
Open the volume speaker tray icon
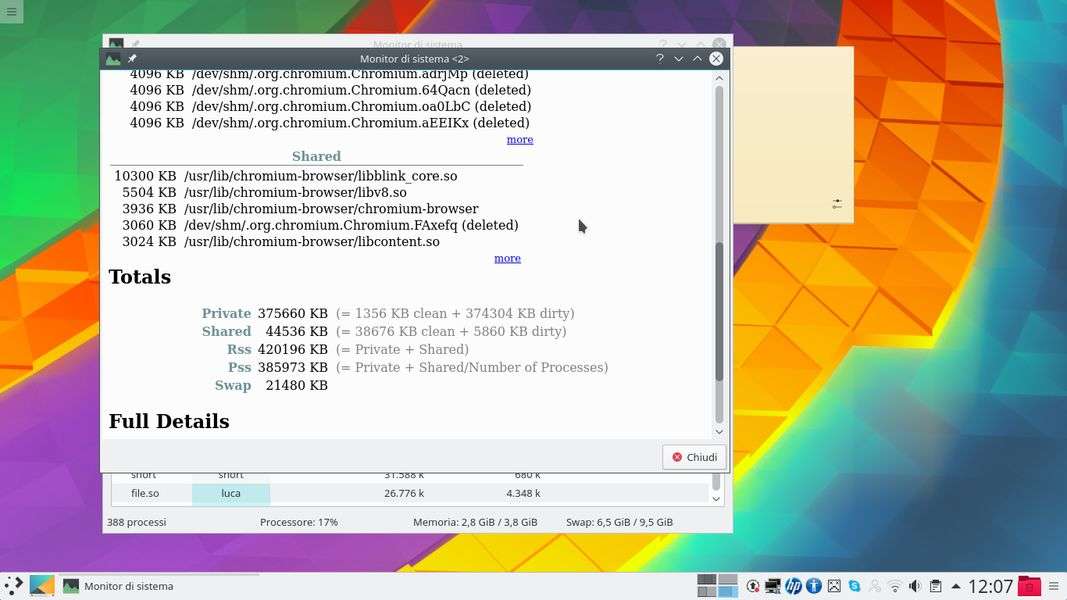[915, 586]
